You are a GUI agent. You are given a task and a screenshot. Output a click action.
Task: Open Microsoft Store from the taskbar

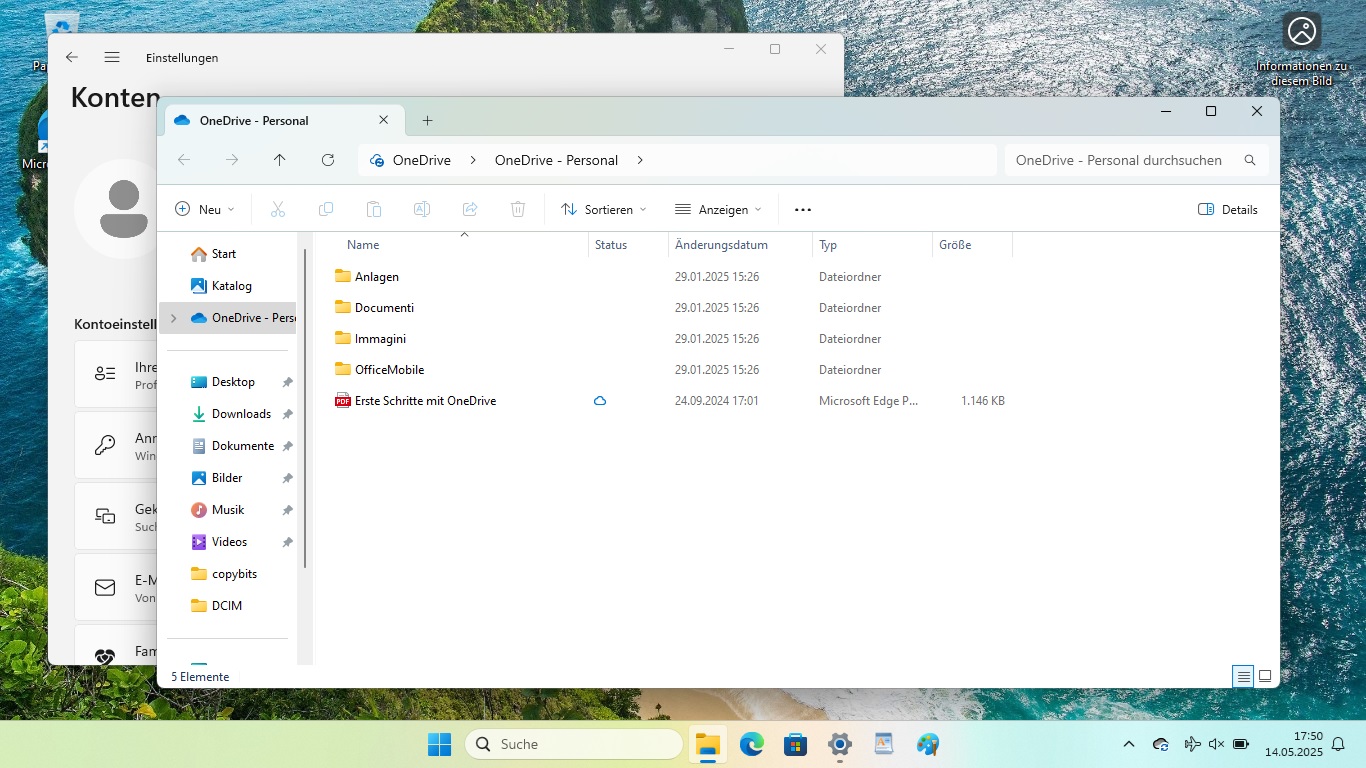796,744
